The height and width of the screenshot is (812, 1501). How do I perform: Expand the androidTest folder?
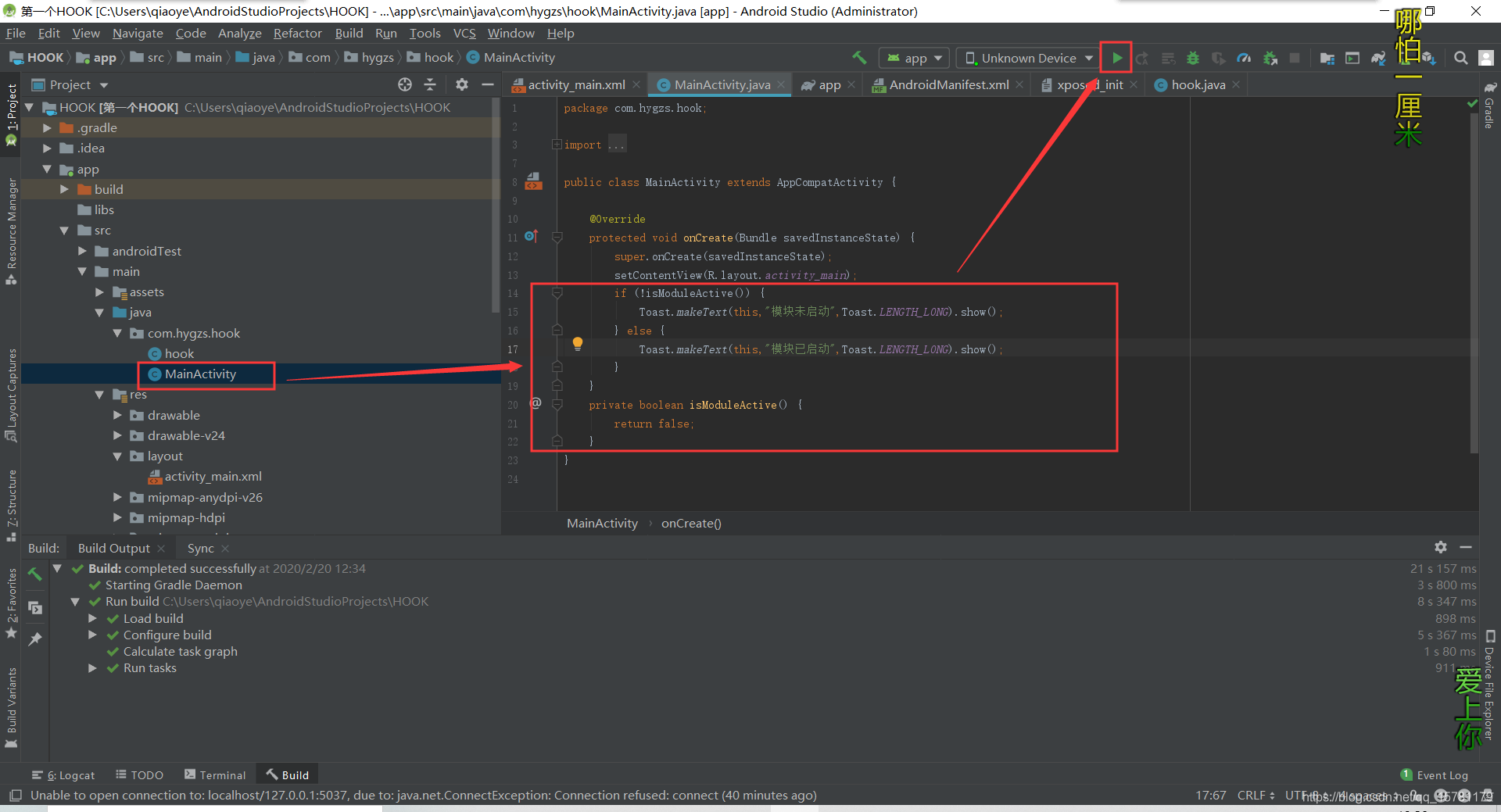click(82, 251)
